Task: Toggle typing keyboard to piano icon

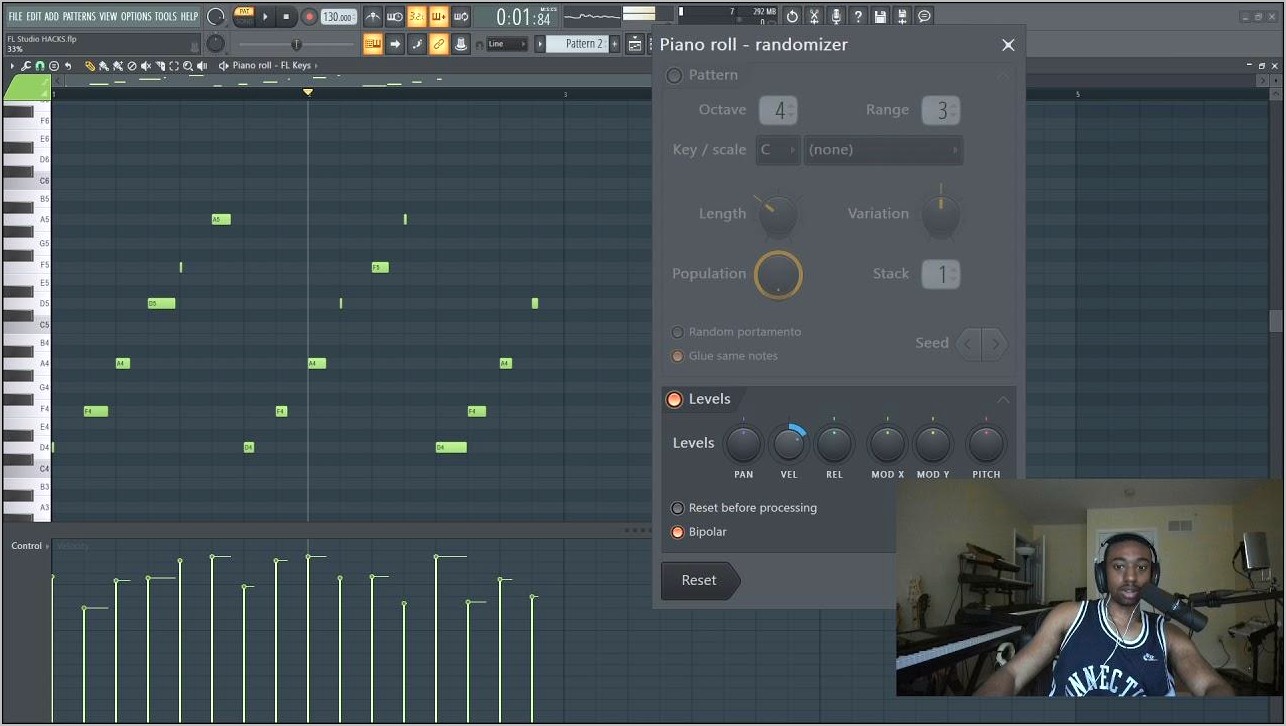Action: (x=372, y=44)
